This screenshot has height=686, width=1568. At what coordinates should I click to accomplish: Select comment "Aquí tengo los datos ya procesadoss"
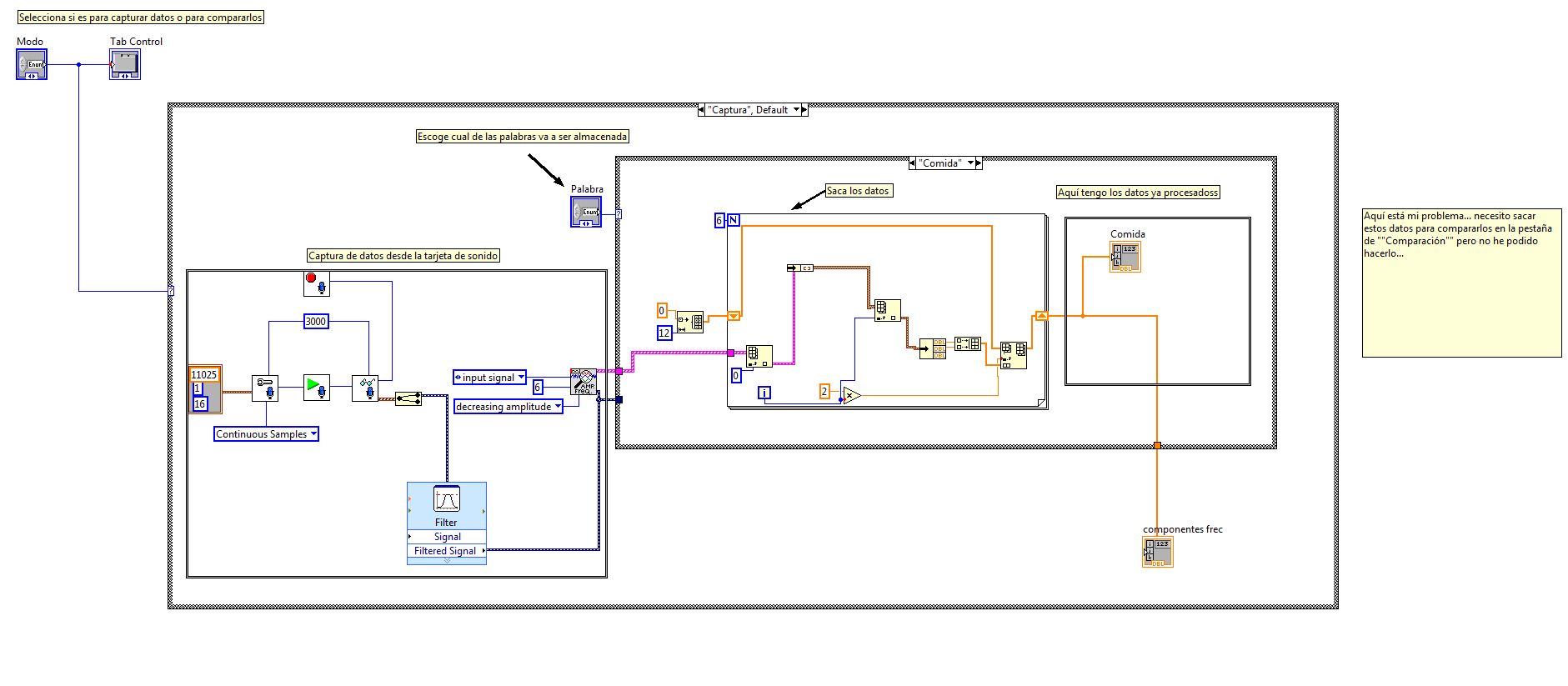[1138, 193]
